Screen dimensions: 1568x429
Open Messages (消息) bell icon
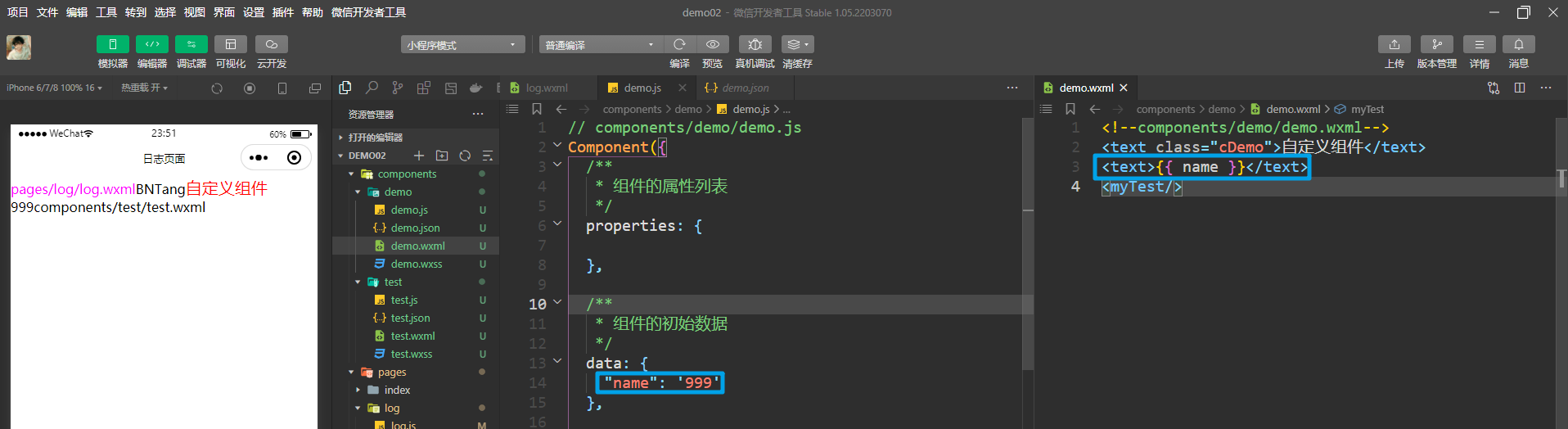pos(1519,44)
